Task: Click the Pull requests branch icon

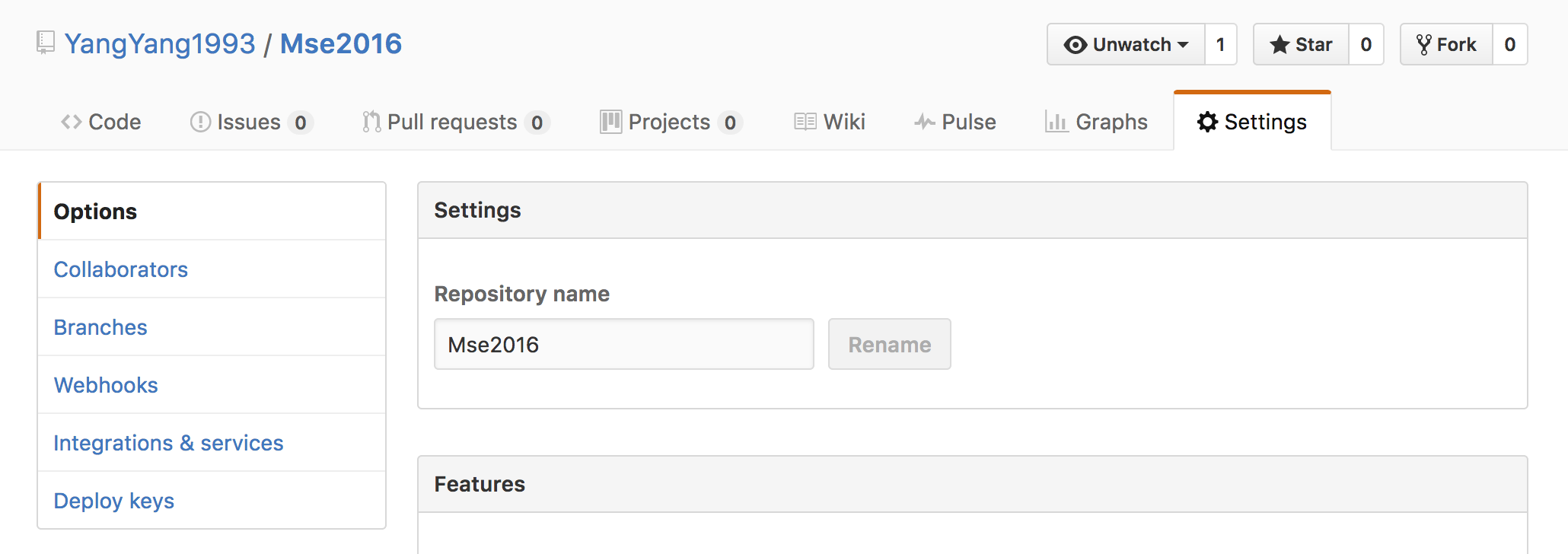Action: pos(371,122)
